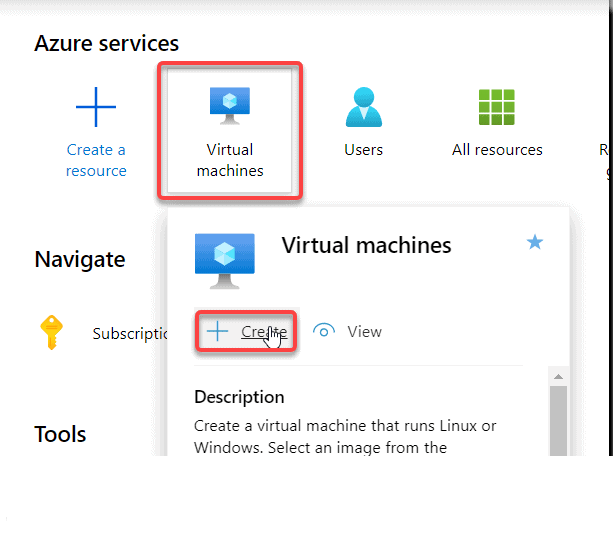The image size is (613, 539).
Task: Toggle the favorite star for Virtual machines
Action: coord(535,242)
